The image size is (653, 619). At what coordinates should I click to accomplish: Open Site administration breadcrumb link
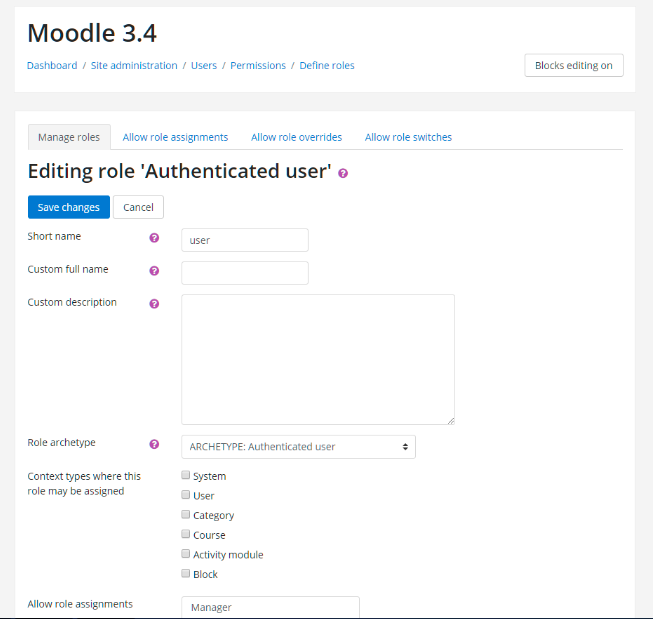[x=134, y=65]
